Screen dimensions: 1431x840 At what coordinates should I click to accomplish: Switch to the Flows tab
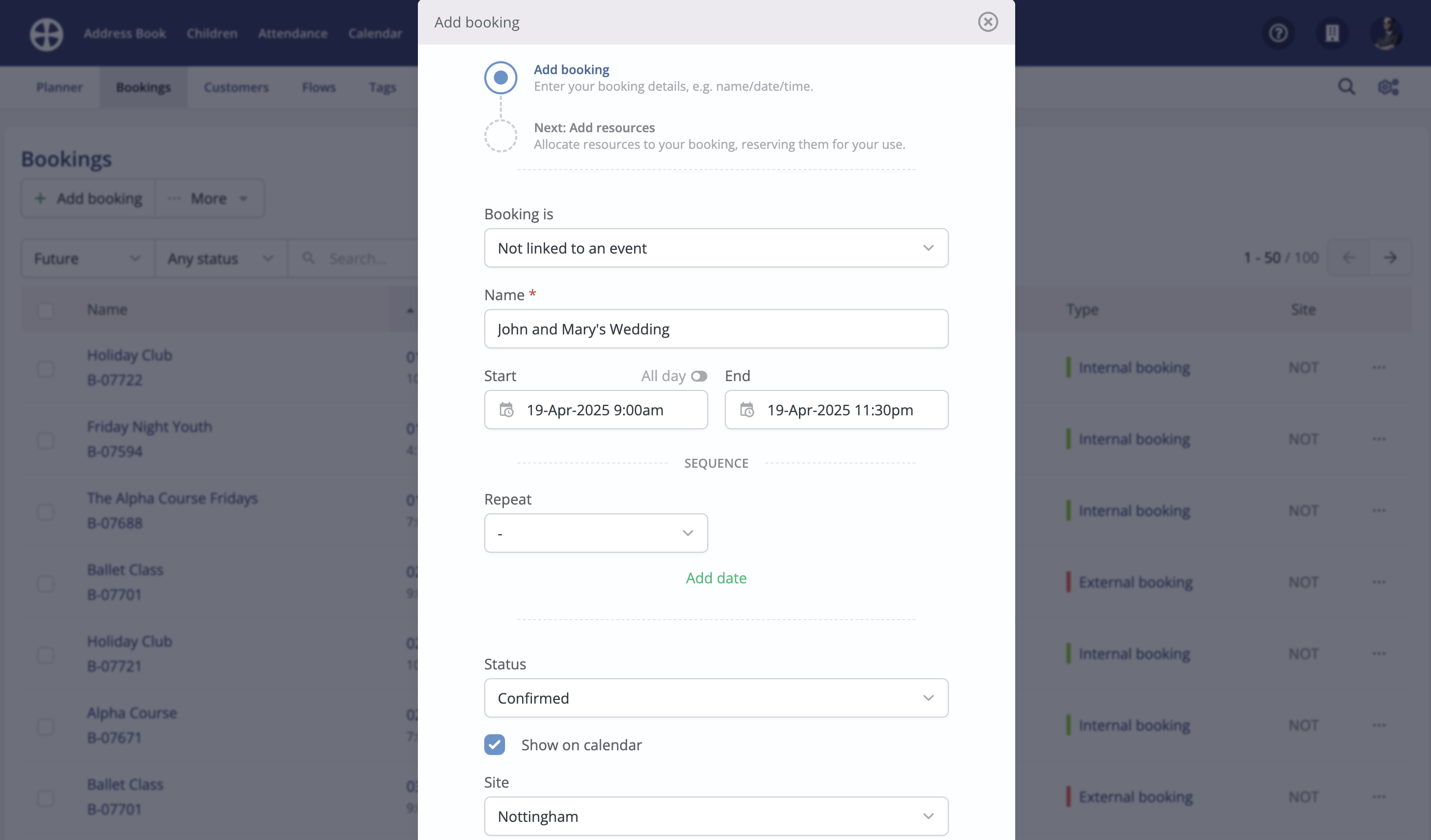pyautogui.click(x=318, y=88)
